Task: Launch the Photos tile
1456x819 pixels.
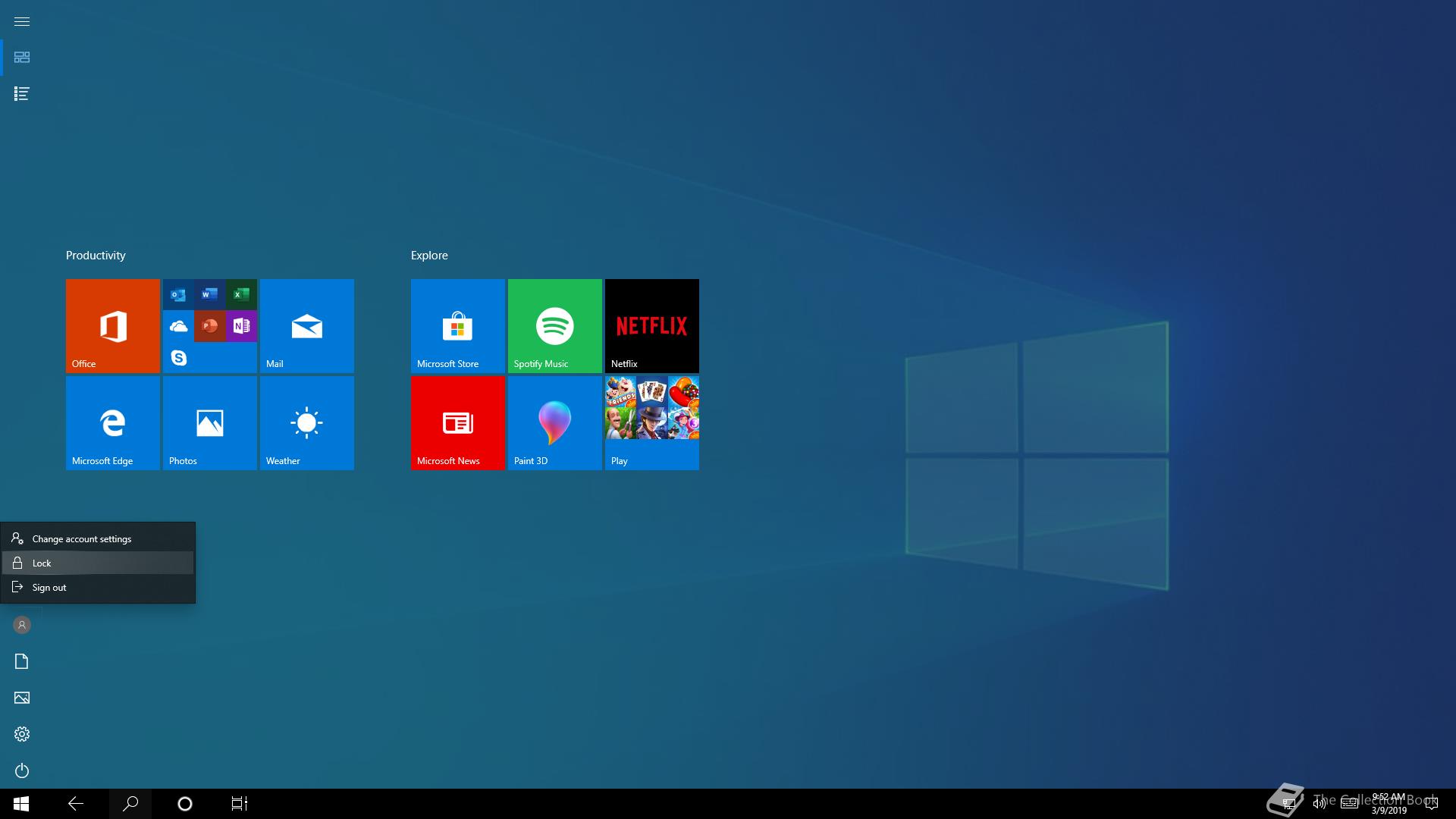Action: pos(210,423)
